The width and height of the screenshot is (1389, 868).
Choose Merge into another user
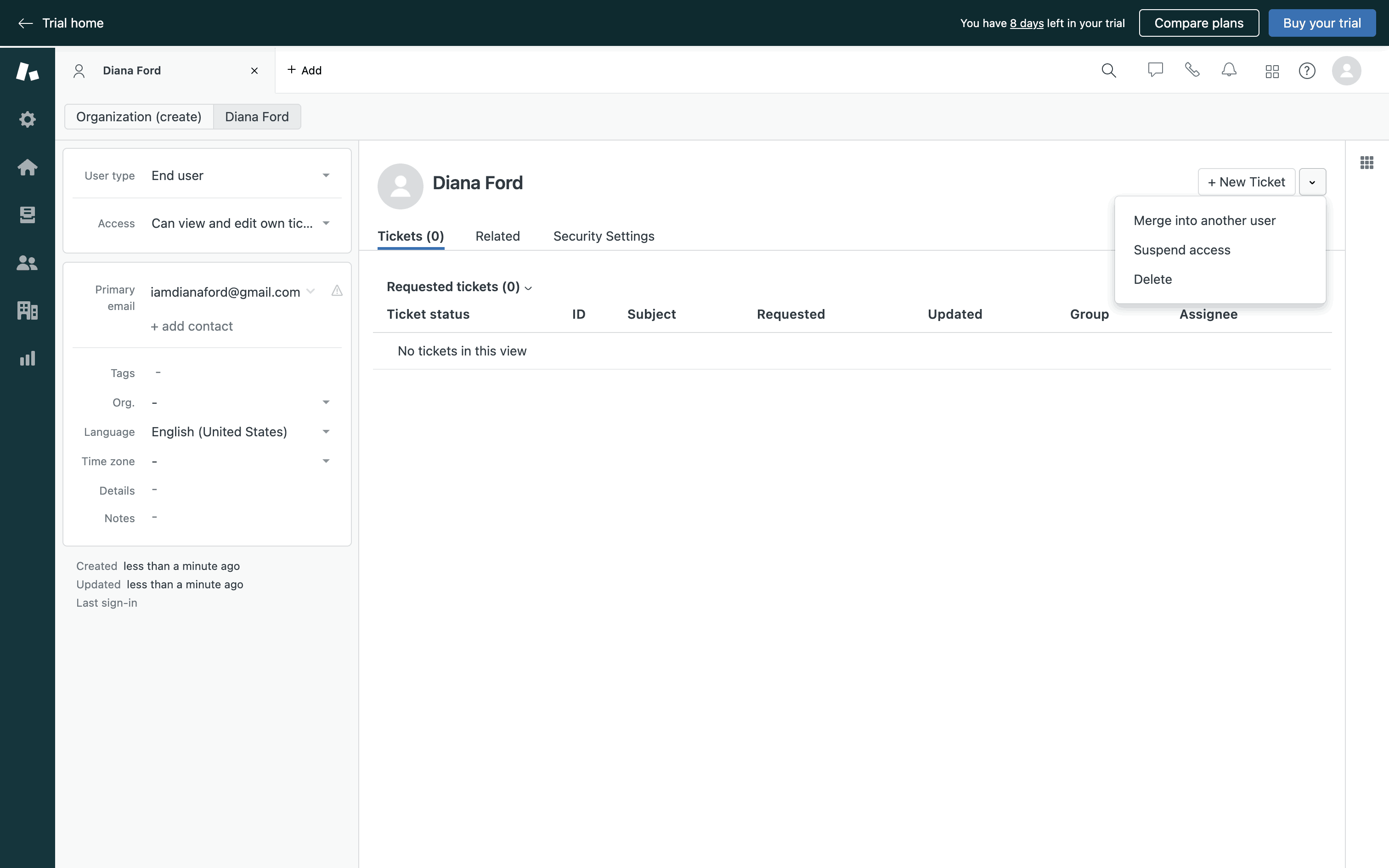[1204, 221]
